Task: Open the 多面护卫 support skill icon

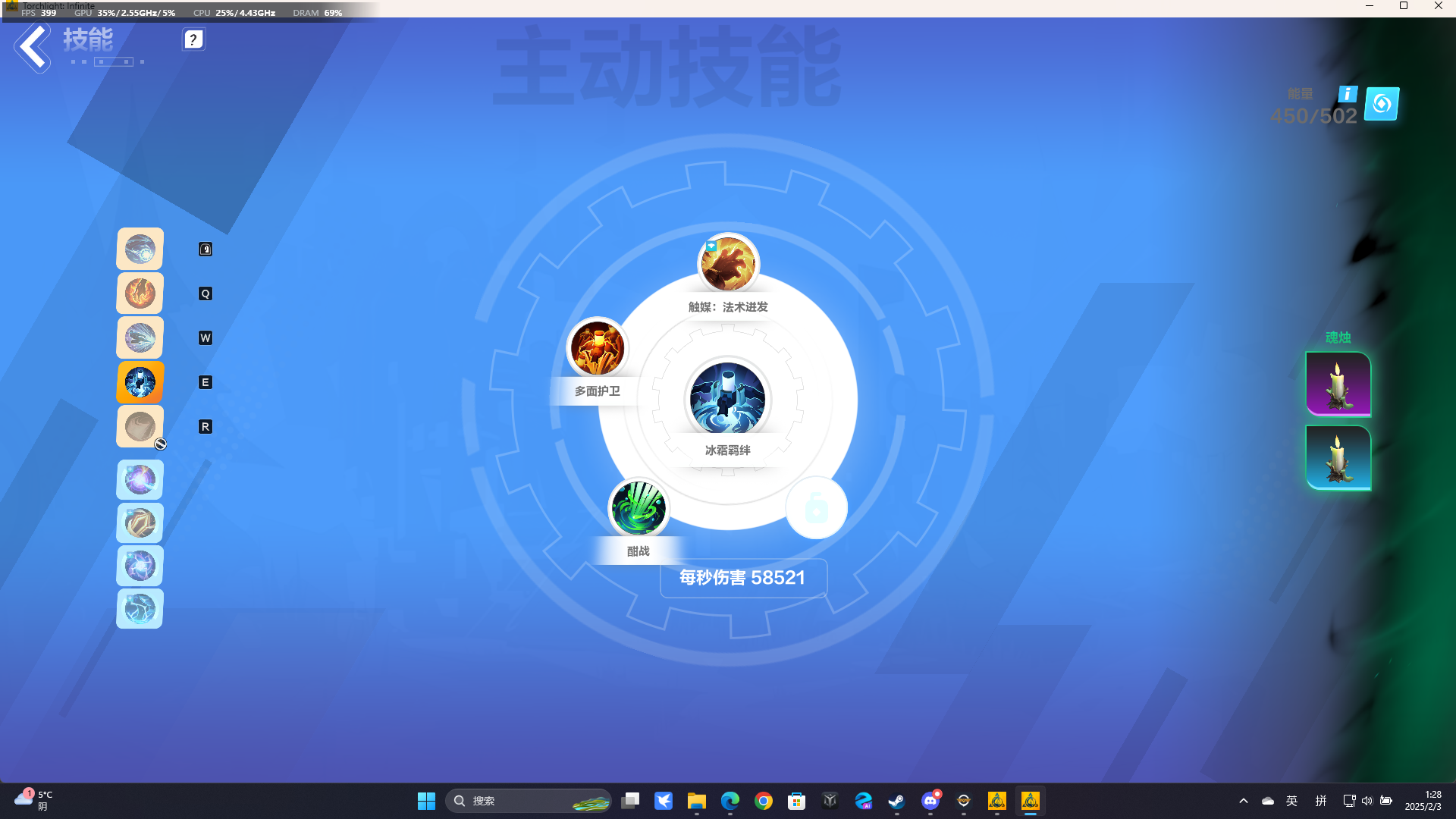Action: click(x=598, y=348)
